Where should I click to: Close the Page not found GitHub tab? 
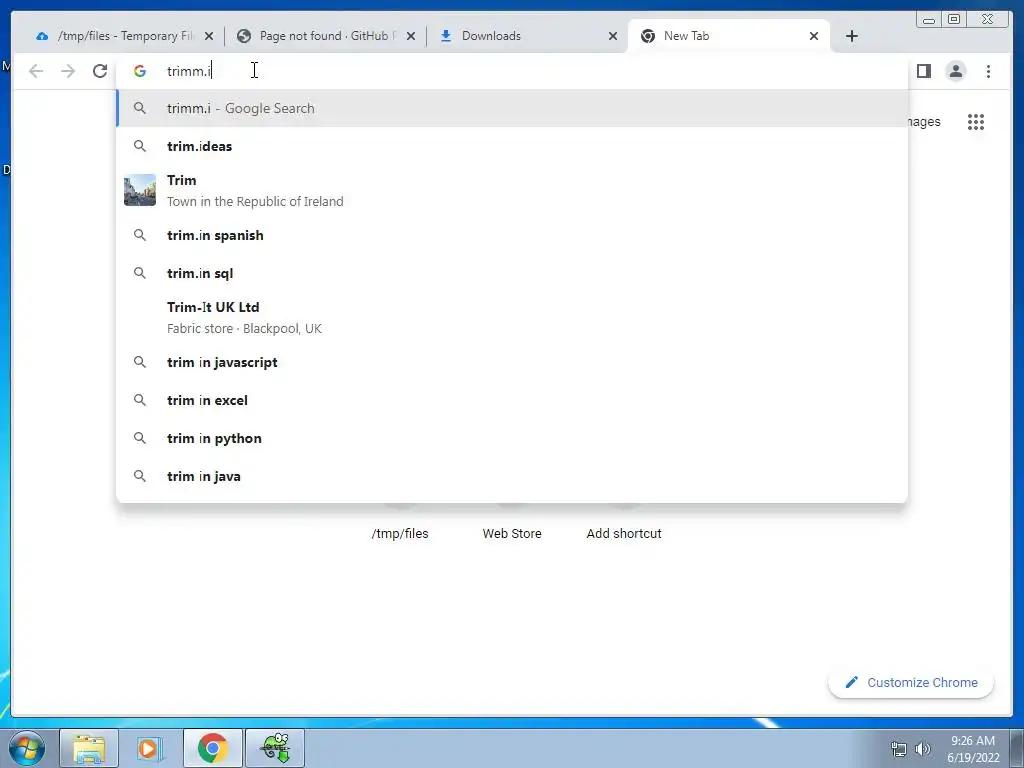click(x=411, y=36)
